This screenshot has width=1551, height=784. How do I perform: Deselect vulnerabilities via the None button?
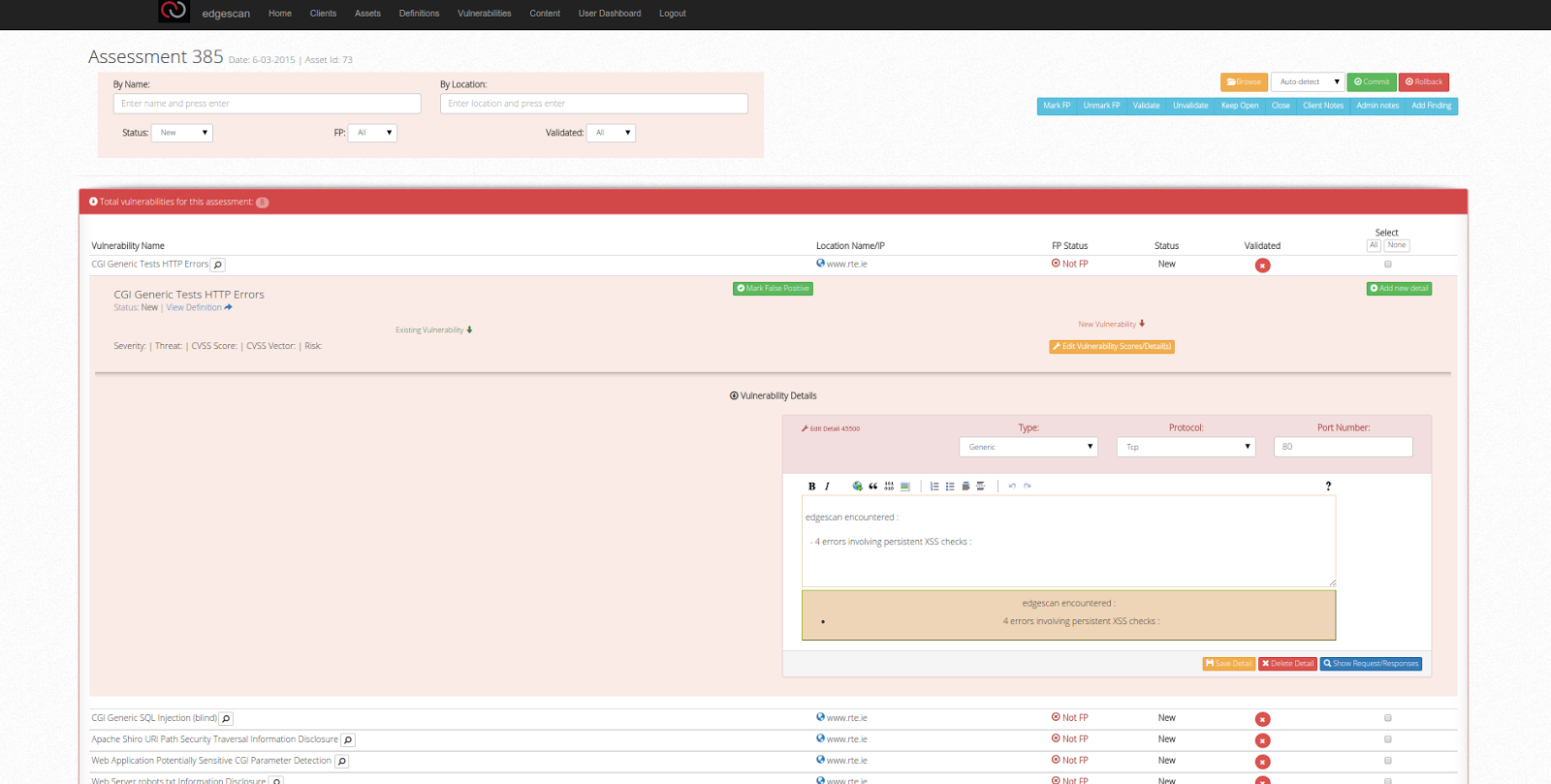(1397, 246)
